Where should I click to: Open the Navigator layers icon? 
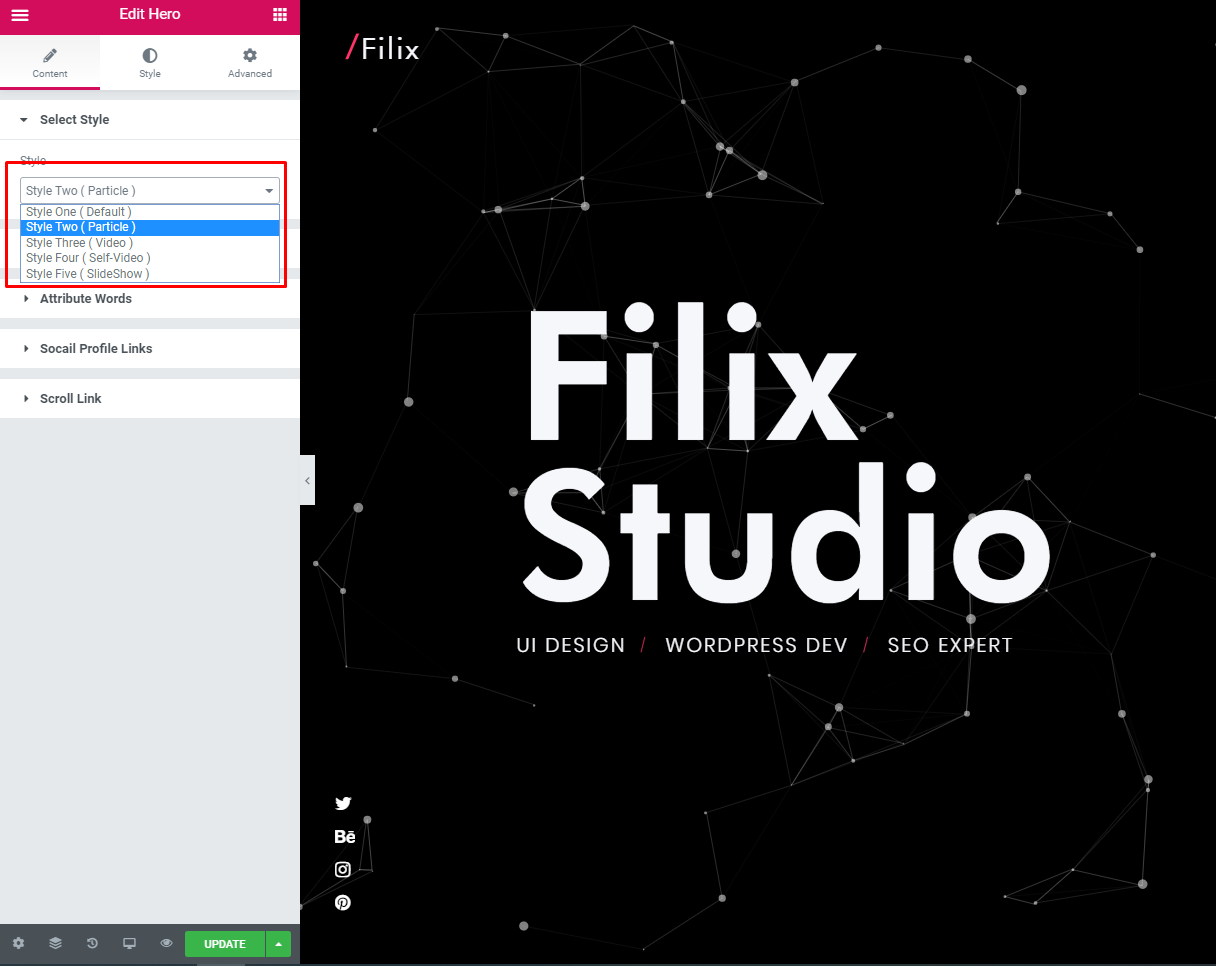pyautogui.click(x=55, y=943)
